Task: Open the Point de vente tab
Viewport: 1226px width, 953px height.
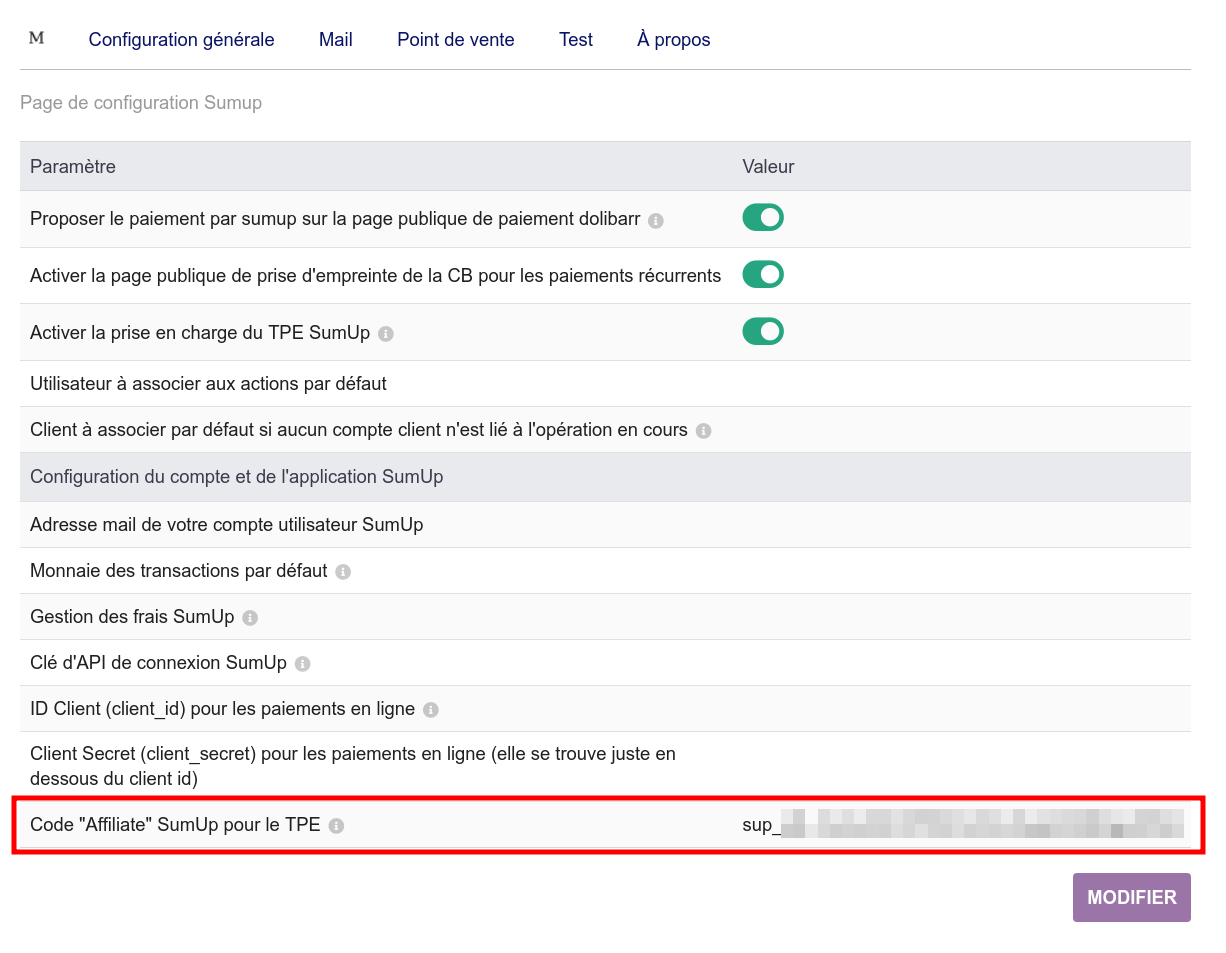Action: [x=456, y=40]
